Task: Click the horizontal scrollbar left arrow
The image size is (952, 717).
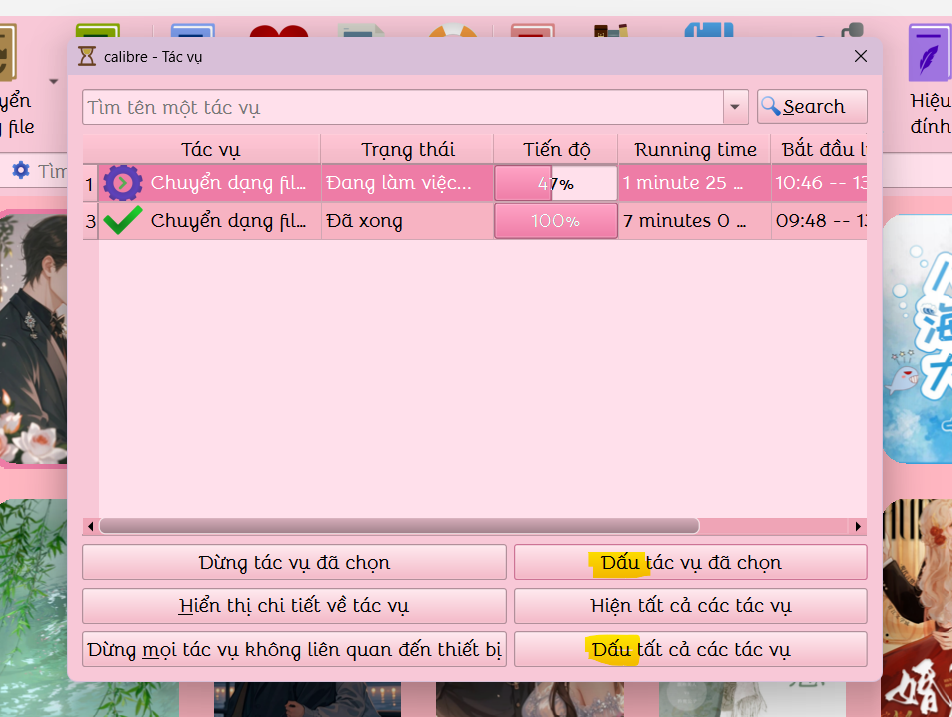Action: (90, 526)
